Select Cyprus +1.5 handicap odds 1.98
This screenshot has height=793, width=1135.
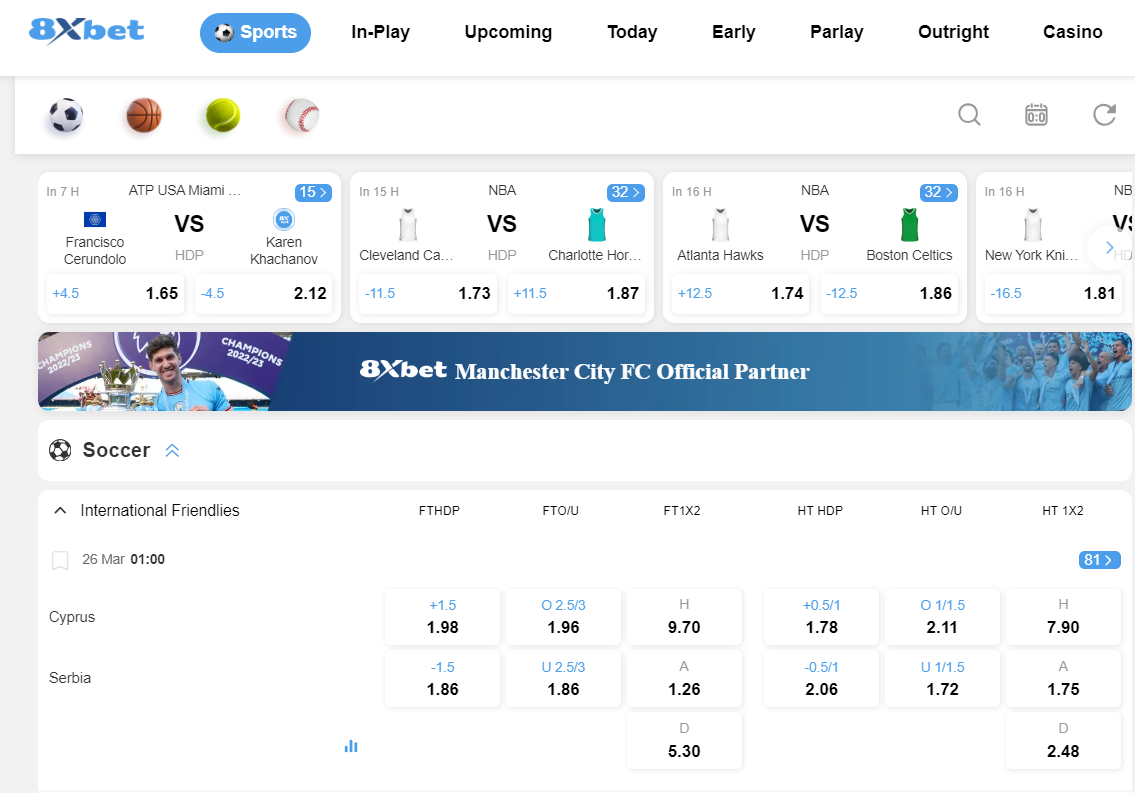coord(442,617)
